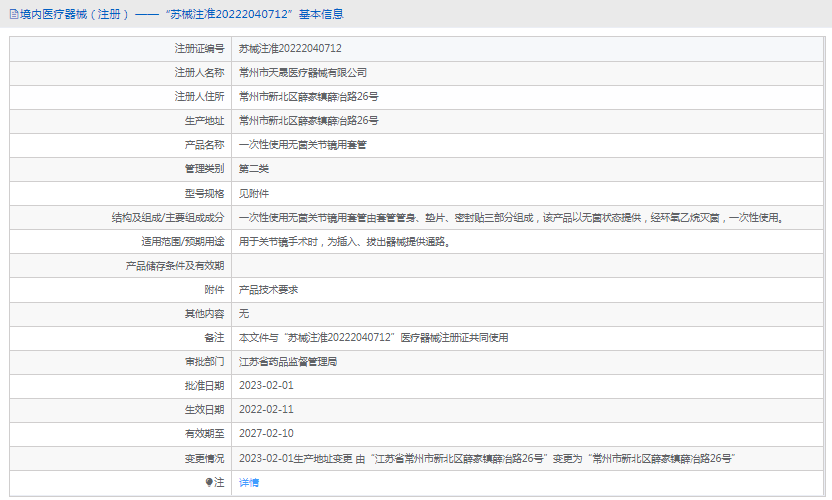The width and height of the screenshot is (832, 500).
Task: Click the 管理类别 label
Action: coord(204,169)
